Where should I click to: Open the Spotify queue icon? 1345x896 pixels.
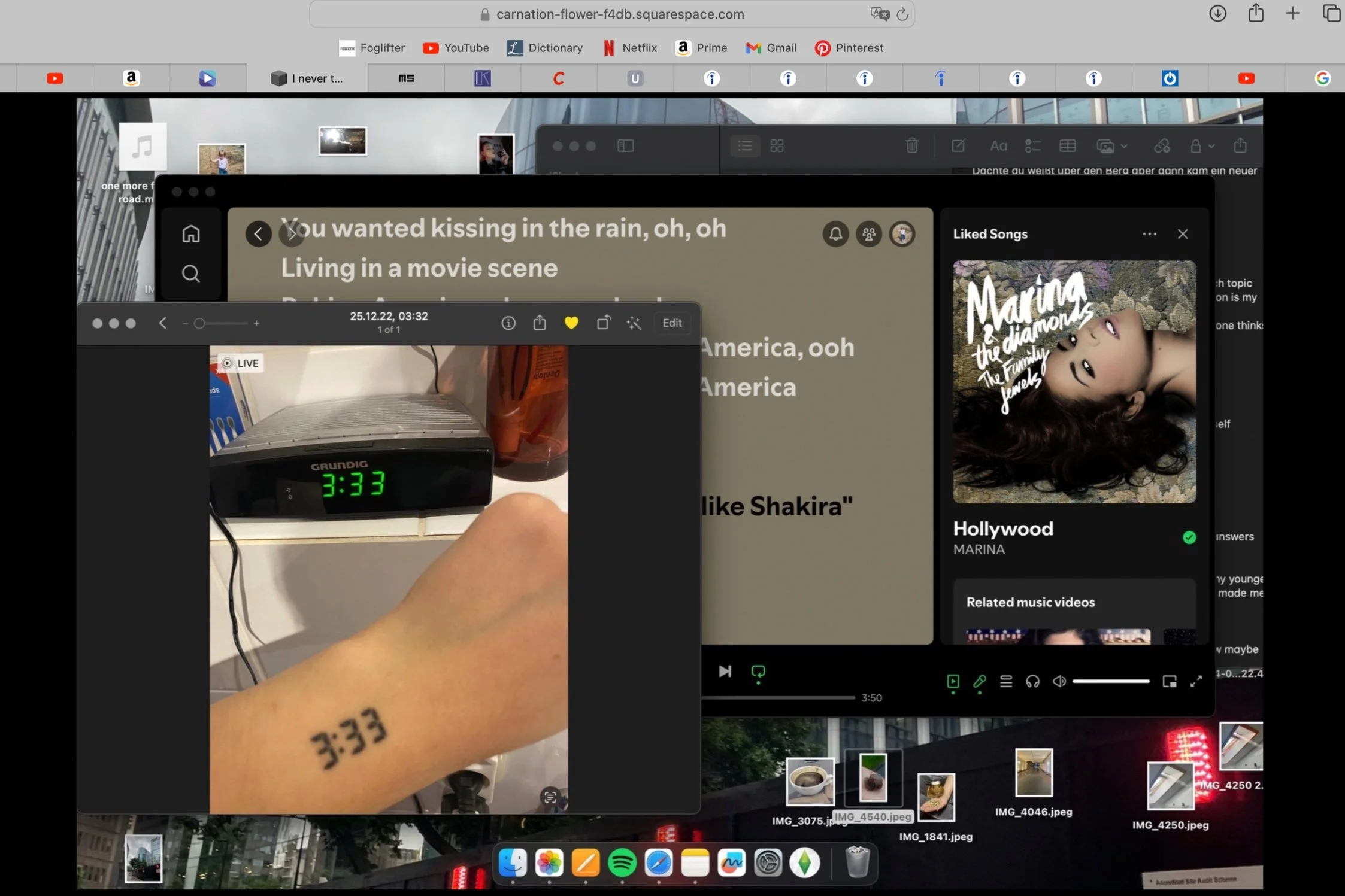[1006, 681]
